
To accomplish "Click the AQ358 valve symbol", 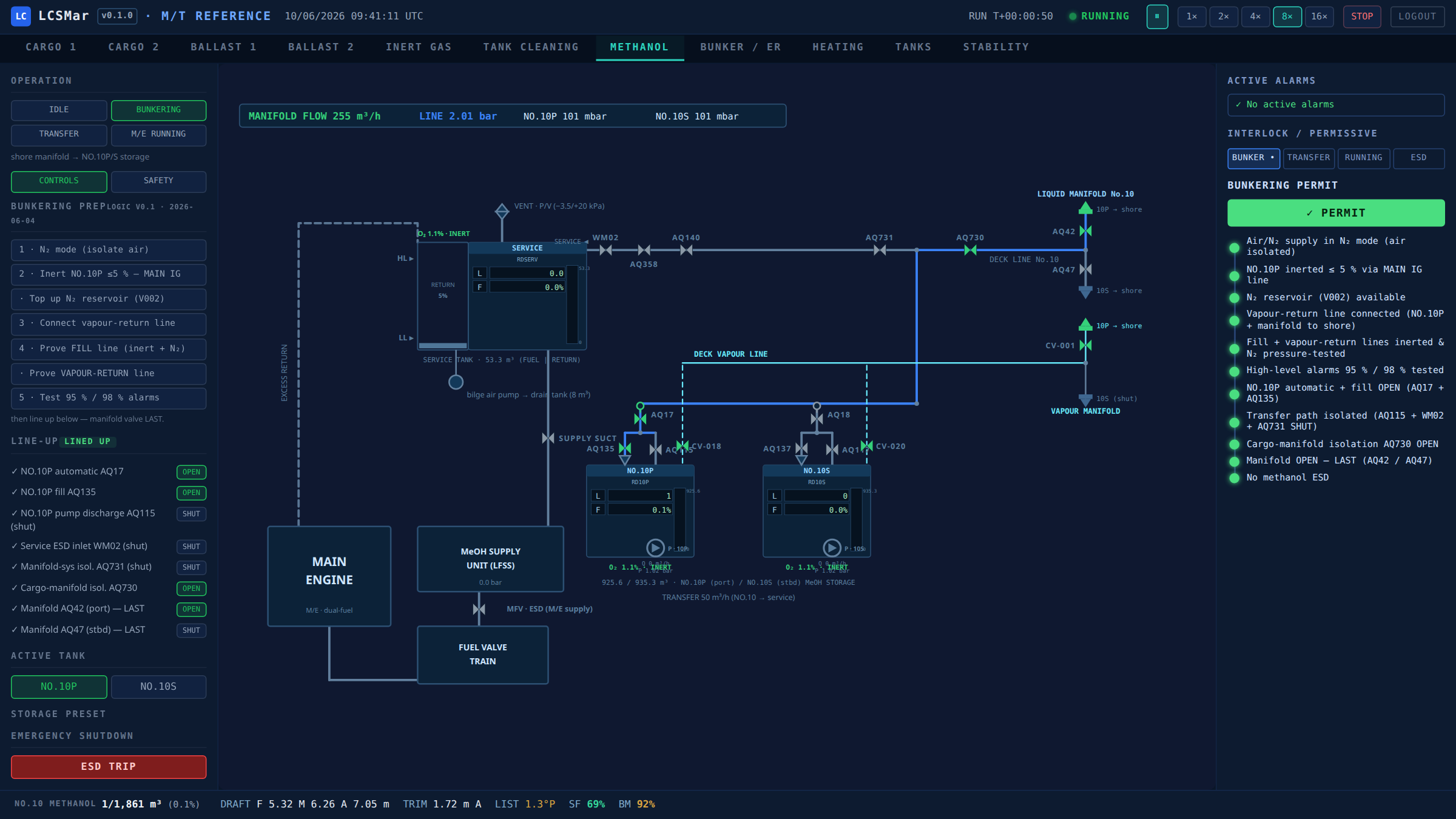I will click(x=644, y=250).
